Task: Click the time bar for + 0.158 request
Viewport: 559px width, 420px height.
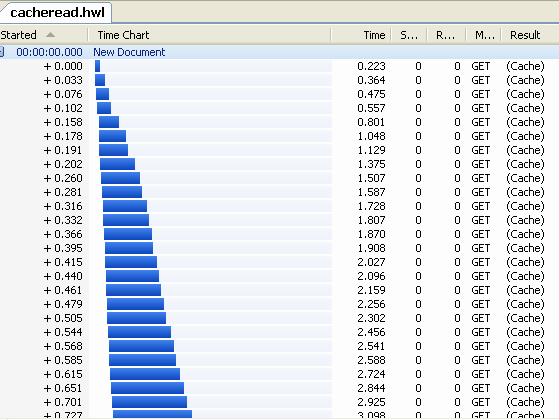Action: [x=109, y=122]
